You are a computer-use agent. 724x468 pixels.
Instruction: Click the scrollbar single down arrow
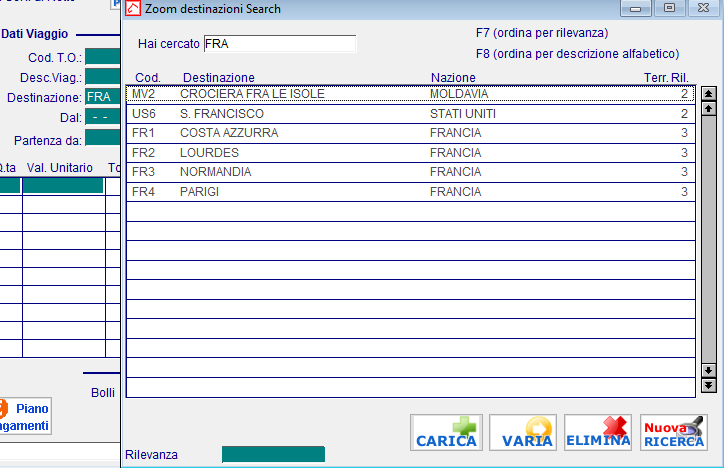click(708, 370)
